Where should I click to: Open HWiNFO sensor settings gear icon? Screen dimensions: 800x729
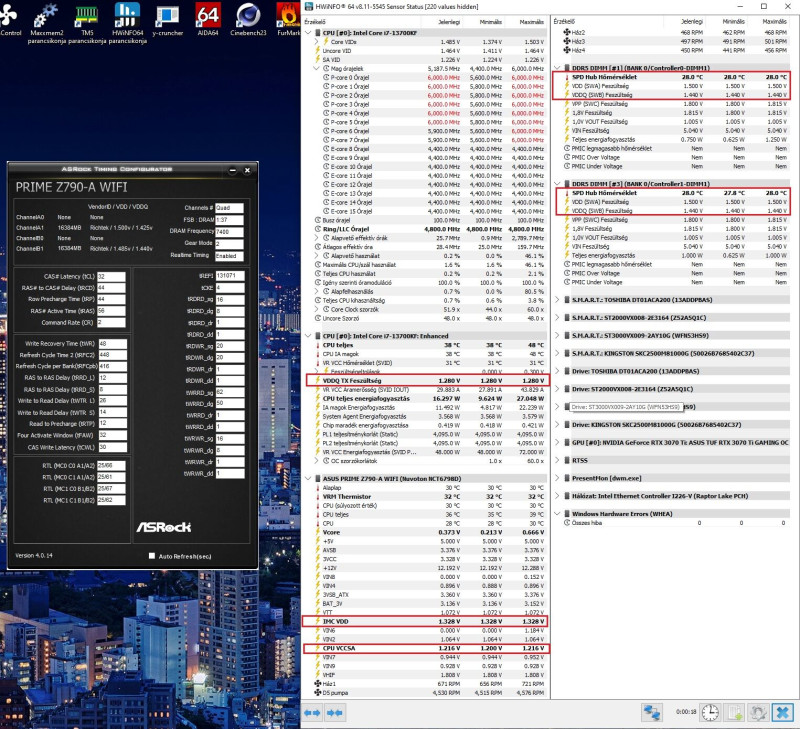click(x=760, y=711)
